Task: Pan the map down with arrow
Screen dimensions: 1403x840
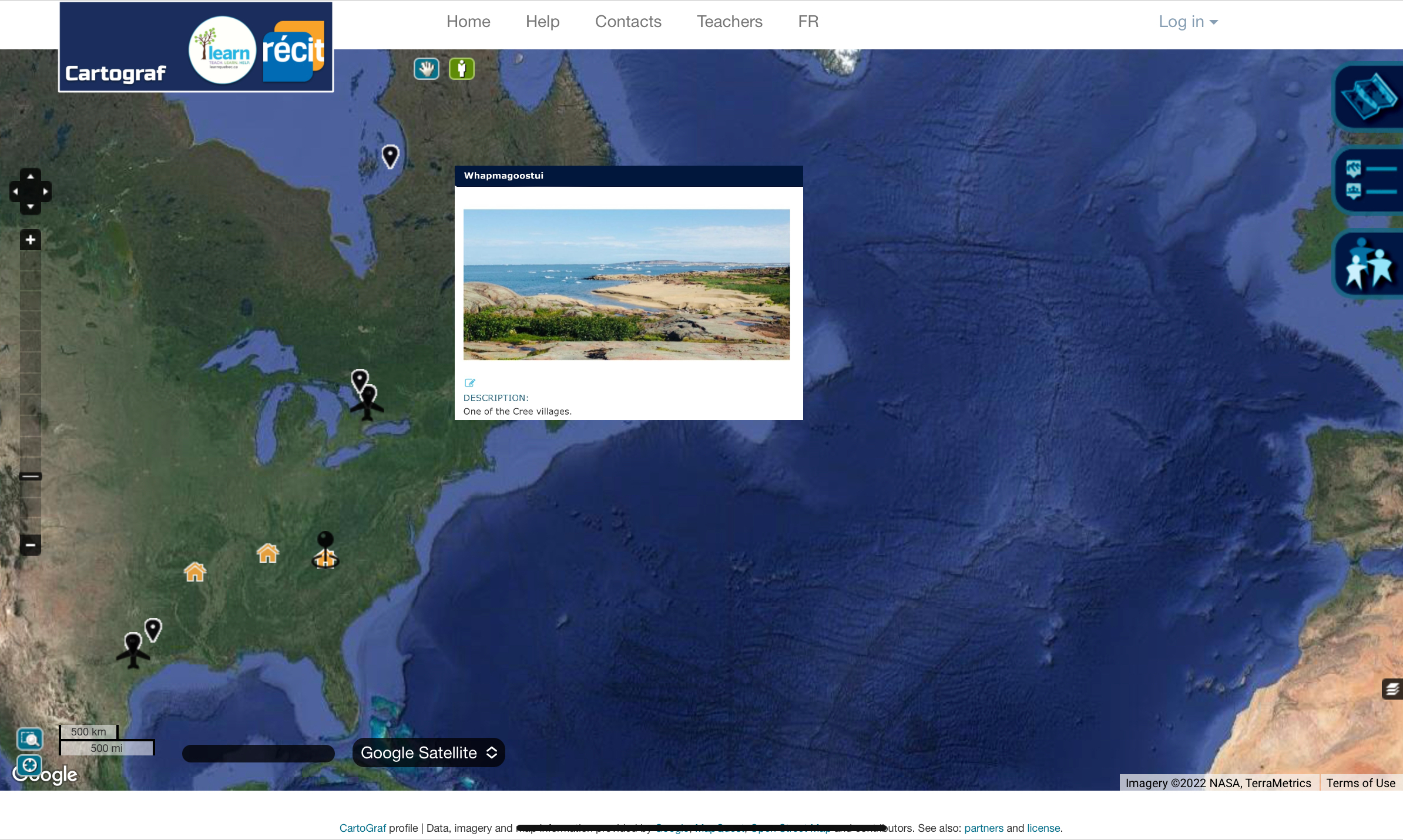Action: pyautogui.click(x=31, y=207)
